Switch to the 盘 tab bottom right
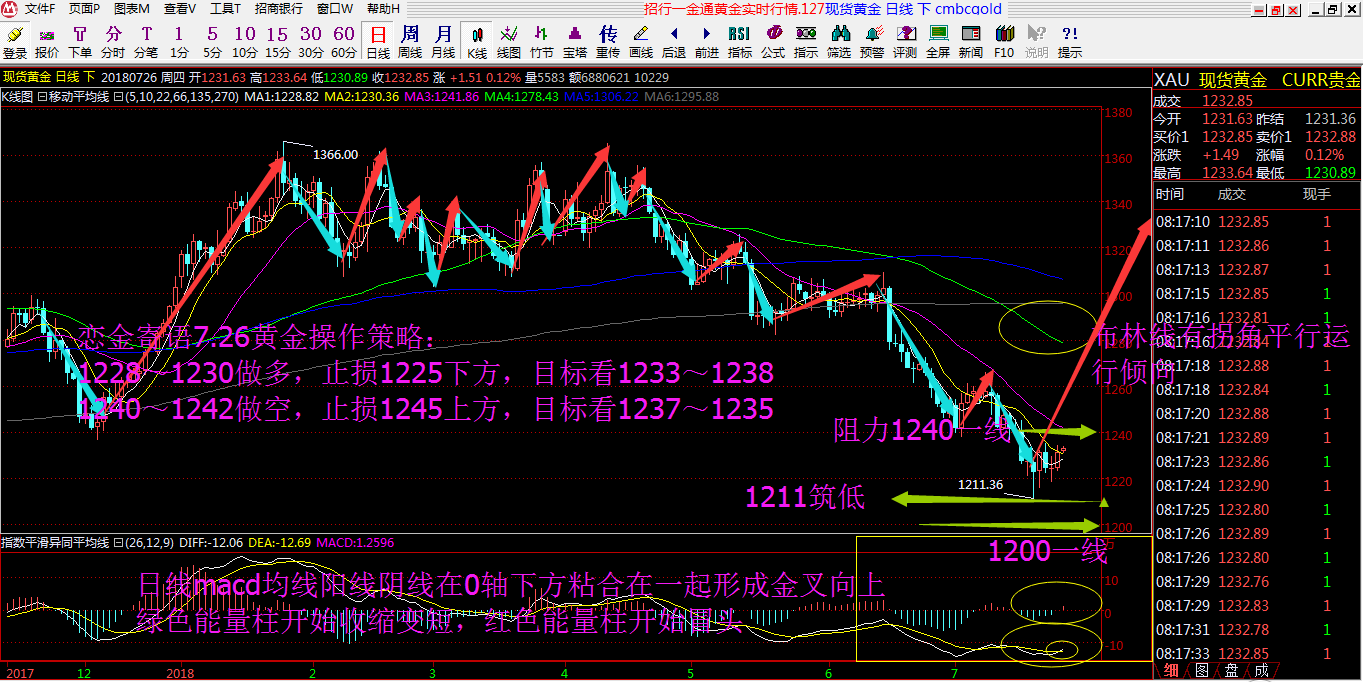The image size is (1363, 682). click(x=1231, y=669)
